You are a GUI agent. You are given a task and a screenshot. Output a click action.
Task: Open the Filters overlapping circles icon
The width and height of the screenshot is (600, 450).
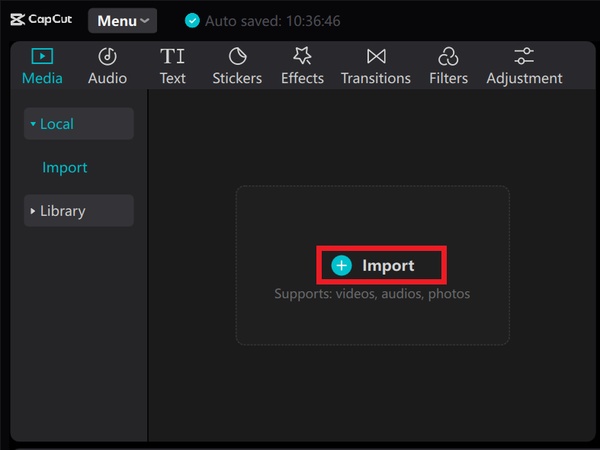point(448,56)
